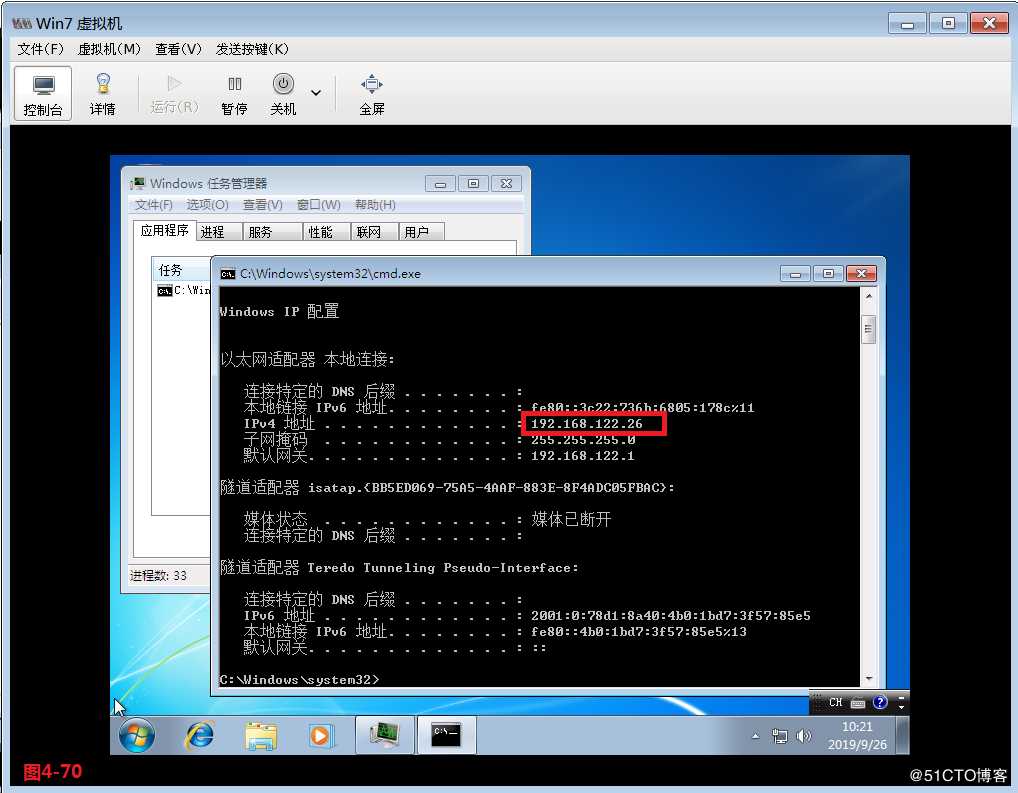Open the 发送按键(K) menu
1018x793 pixels.
pyautogui.click(x=252, y=49)
